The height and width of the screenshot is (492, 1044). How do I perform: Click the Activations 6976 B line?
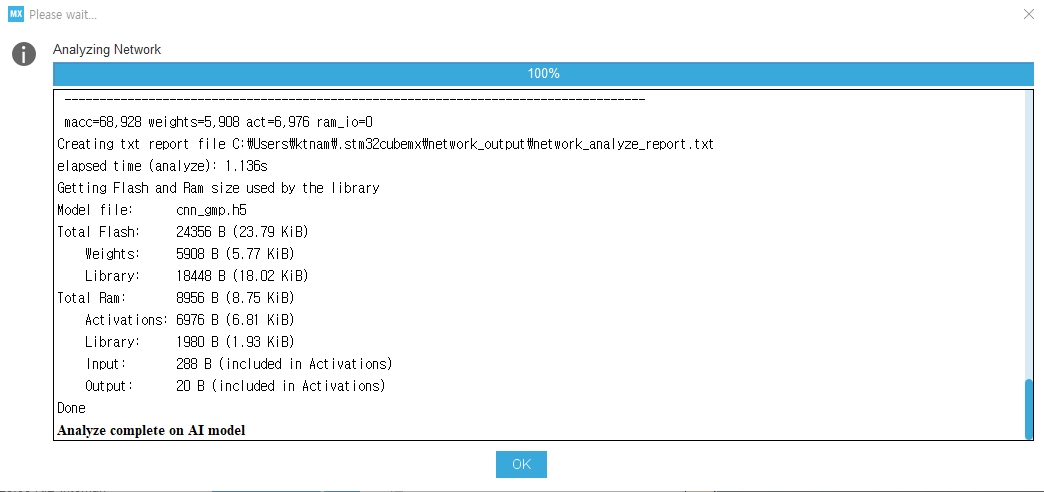(190, 320)
